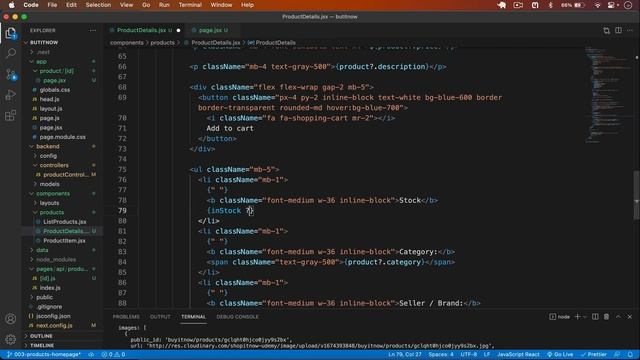The width and height of the screenshot is (640, 360).
Task: Open globals.css file
Action: 55,90
